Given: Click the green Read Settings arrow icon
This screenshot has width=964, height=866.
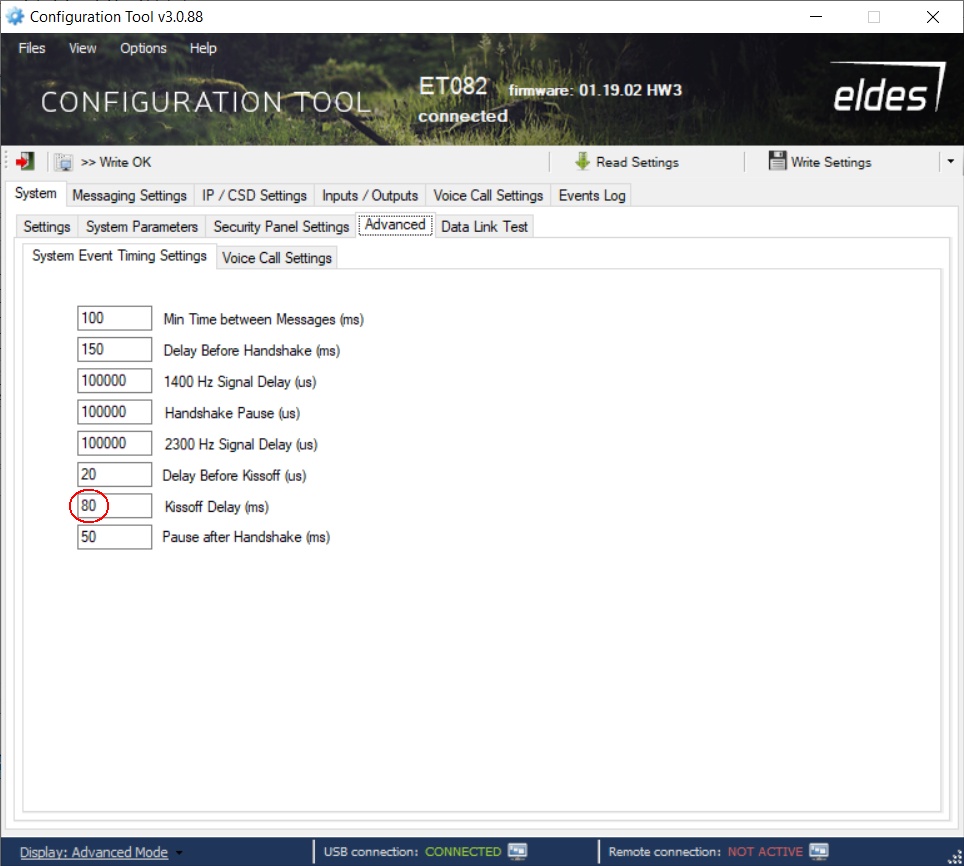Looking at the screenshot, I should tap(582, 162).
